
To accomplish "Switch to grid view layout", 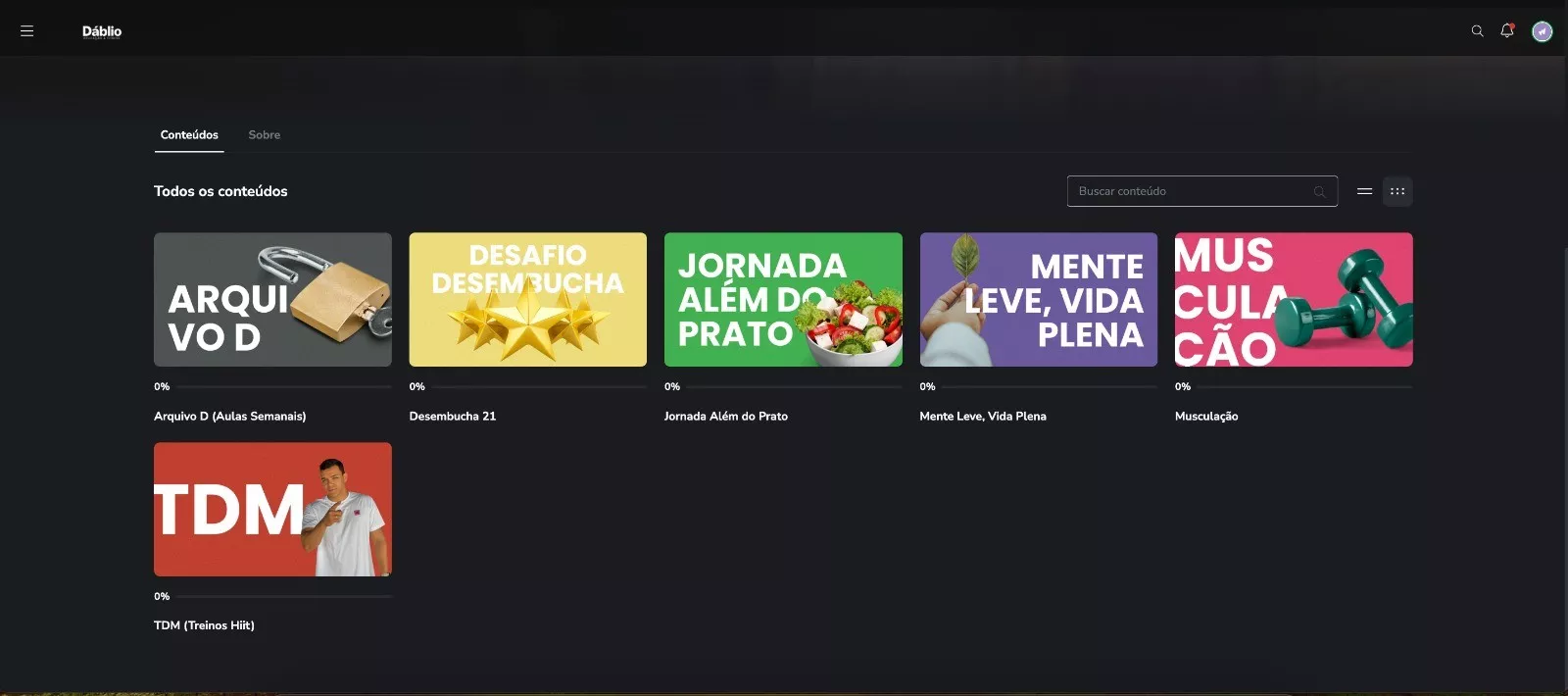I will (1397, 191).
